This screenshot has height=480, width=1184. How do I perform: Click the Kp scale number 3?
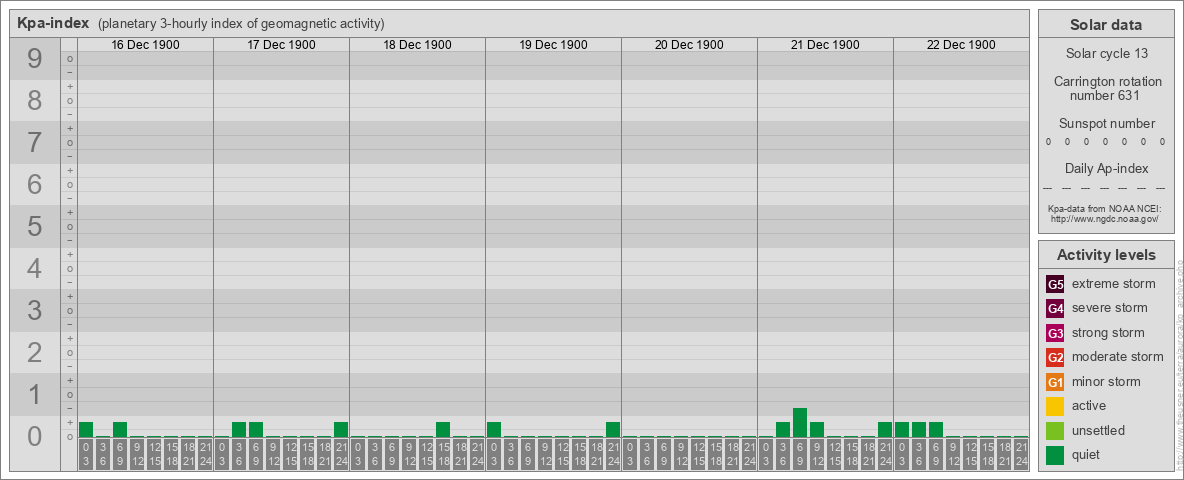tap(34, 310)
